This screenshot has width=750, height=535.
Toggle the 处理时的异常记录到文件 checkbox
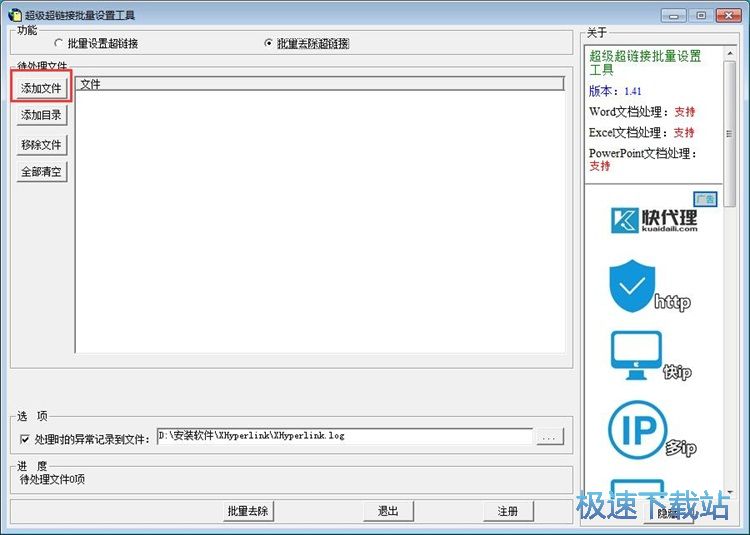point(25,439)
